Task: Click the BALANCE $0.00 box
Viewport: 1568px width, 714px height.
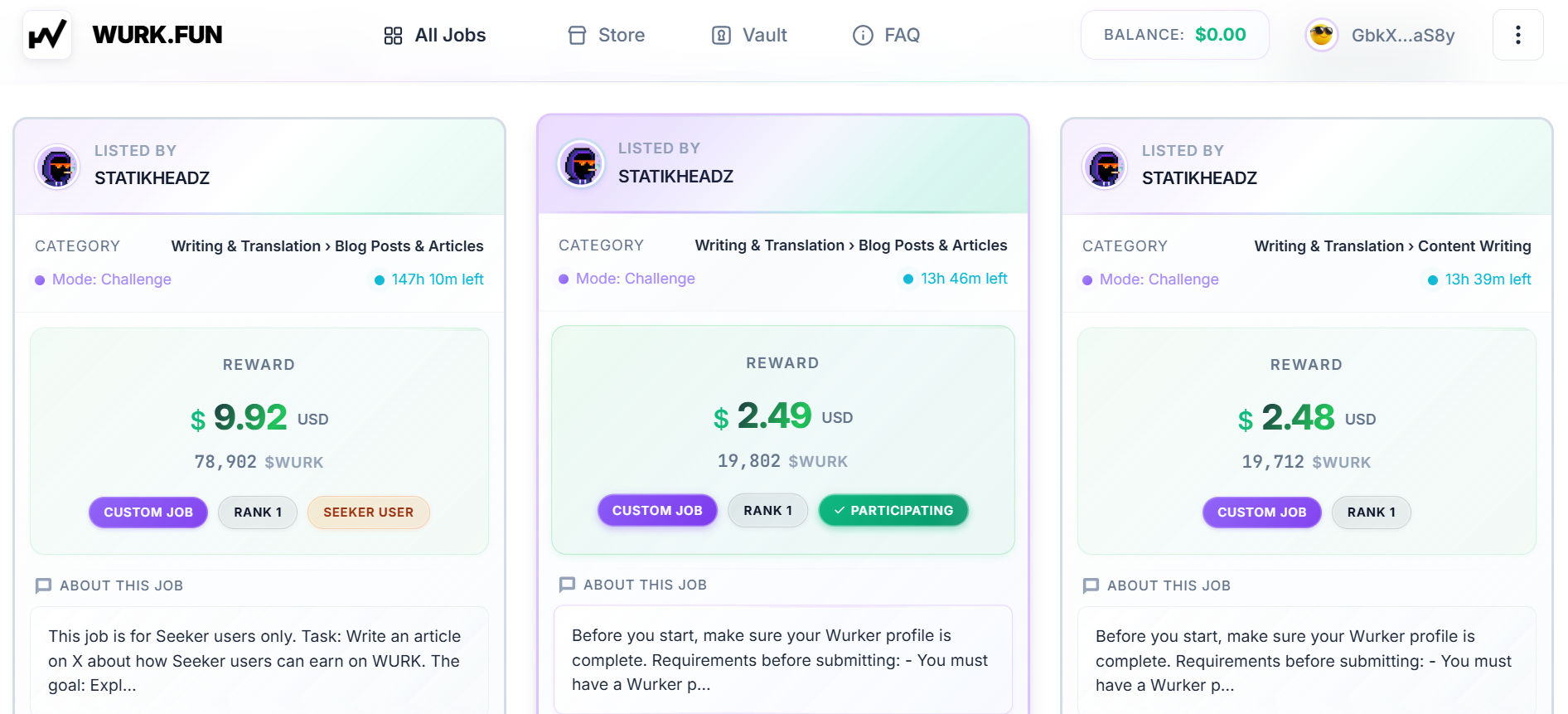Action: (1174, 35)
